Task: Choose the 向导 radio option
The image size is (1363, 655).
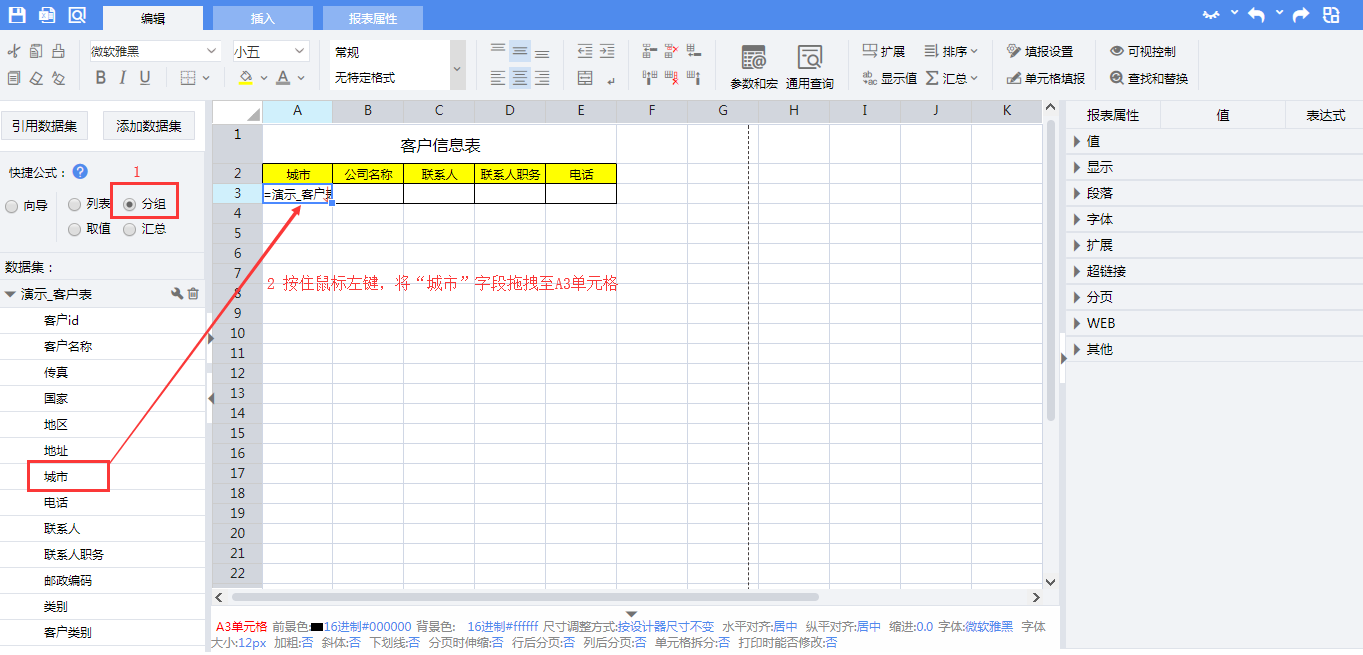Action: [12, 206]
